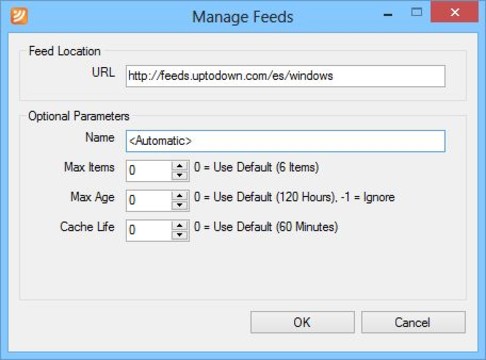Decrease Cache Life with the down arrow
This screenshot has height=360, width=486.
(180, 235)
